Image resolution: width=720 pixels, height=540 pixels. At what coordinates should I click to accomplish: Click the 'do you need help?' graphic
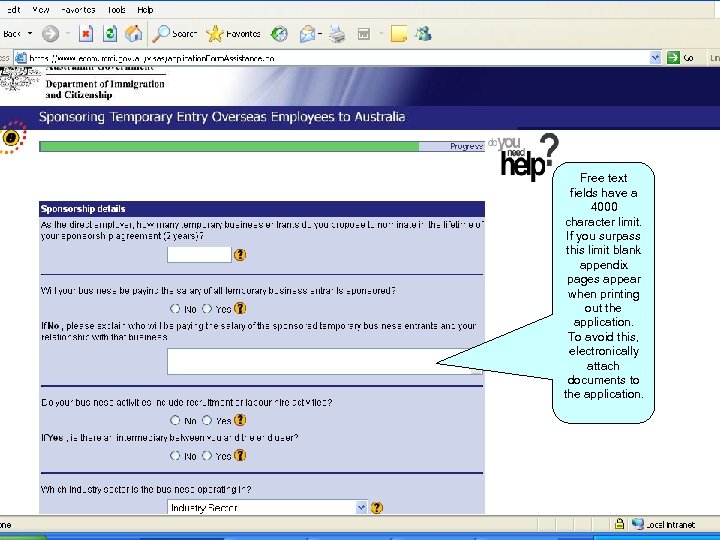pyautogui.click(x=524, y=156)
